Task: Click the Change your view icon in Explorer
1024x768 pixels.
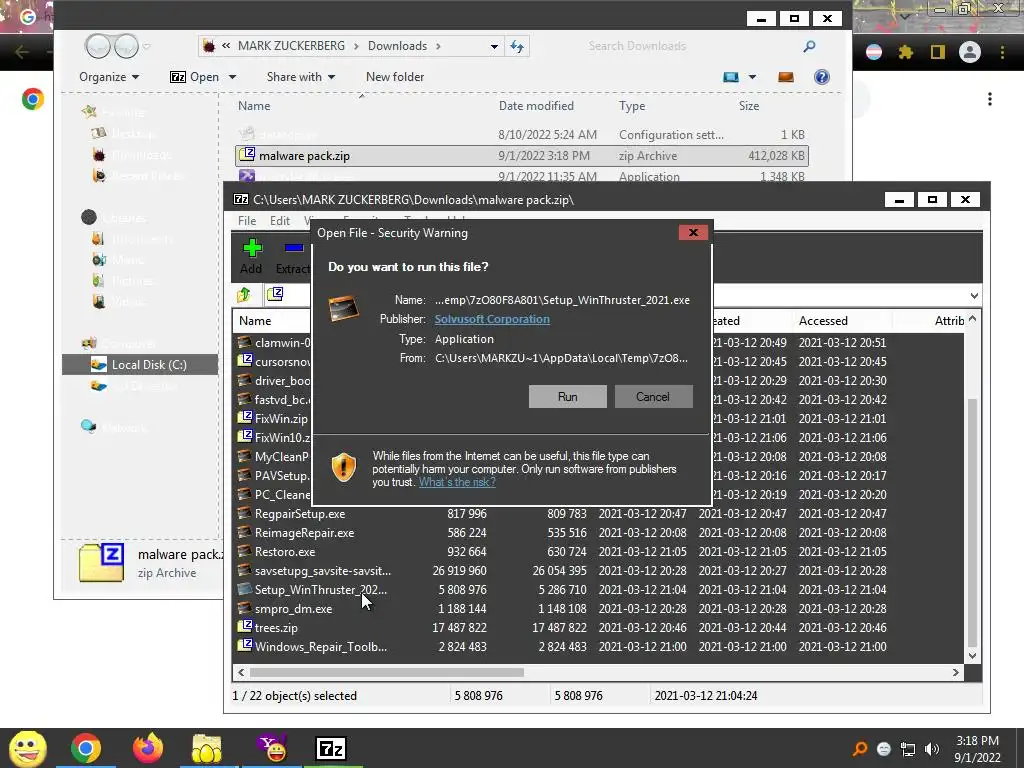Action: [x=731, y=77]
